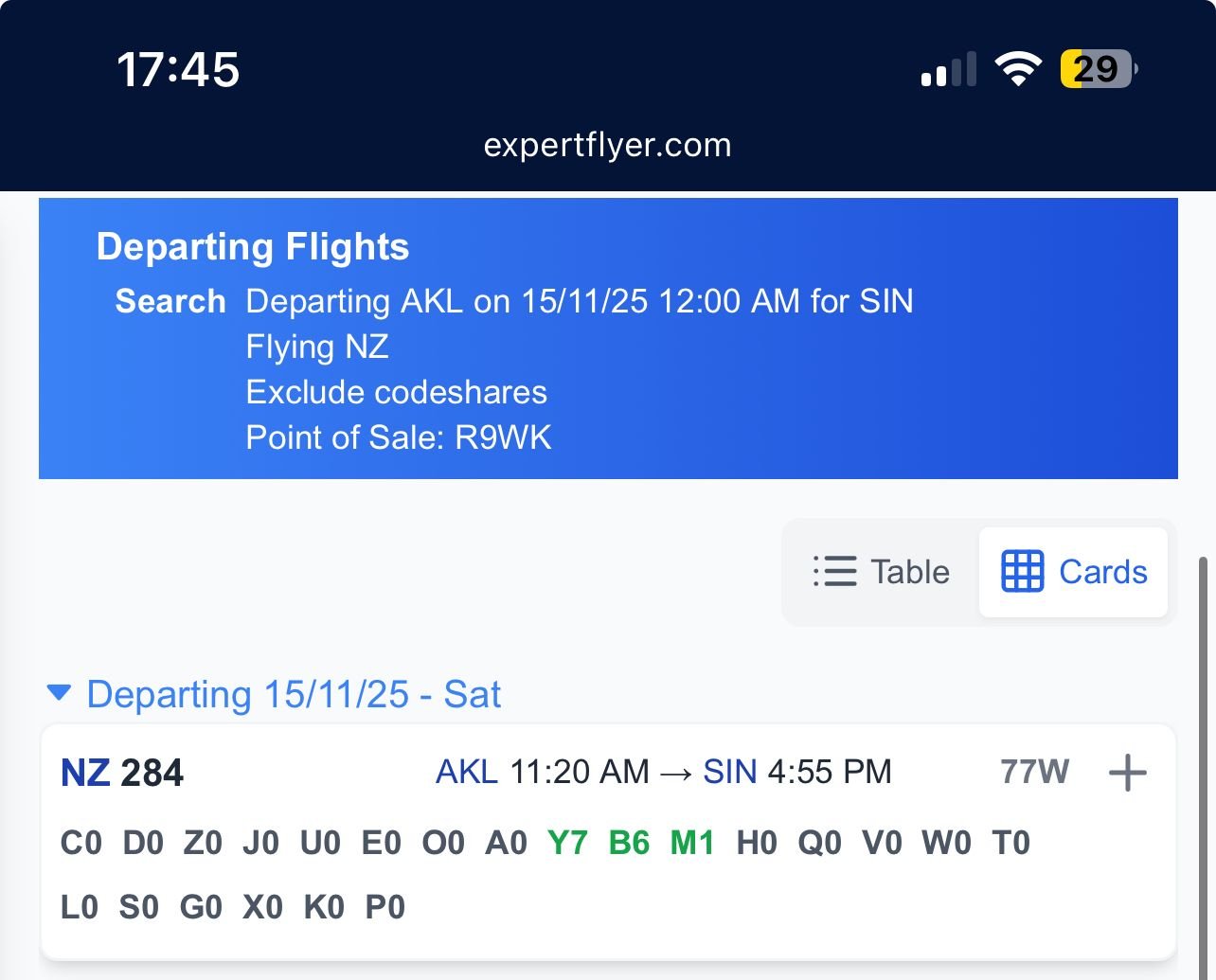This screenshot has height=980, width=1216.
Task: Click the page vertical scrollbar
Action: coord(1204,757)
